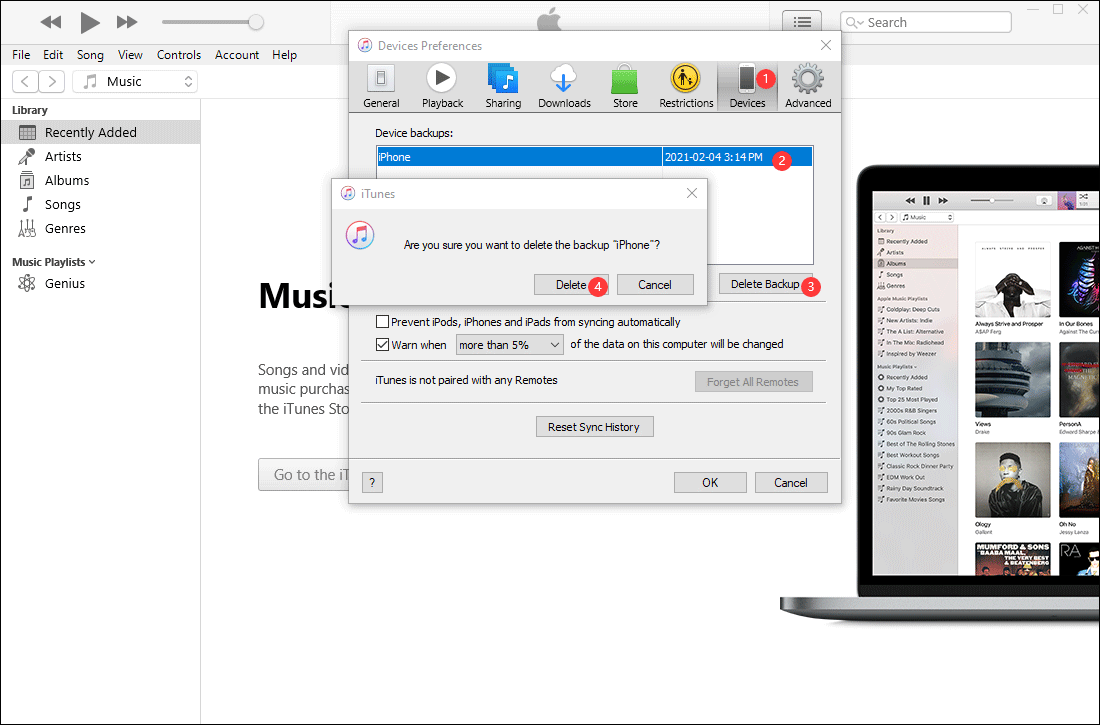Open the Store preferences tab

pos(625,86)
